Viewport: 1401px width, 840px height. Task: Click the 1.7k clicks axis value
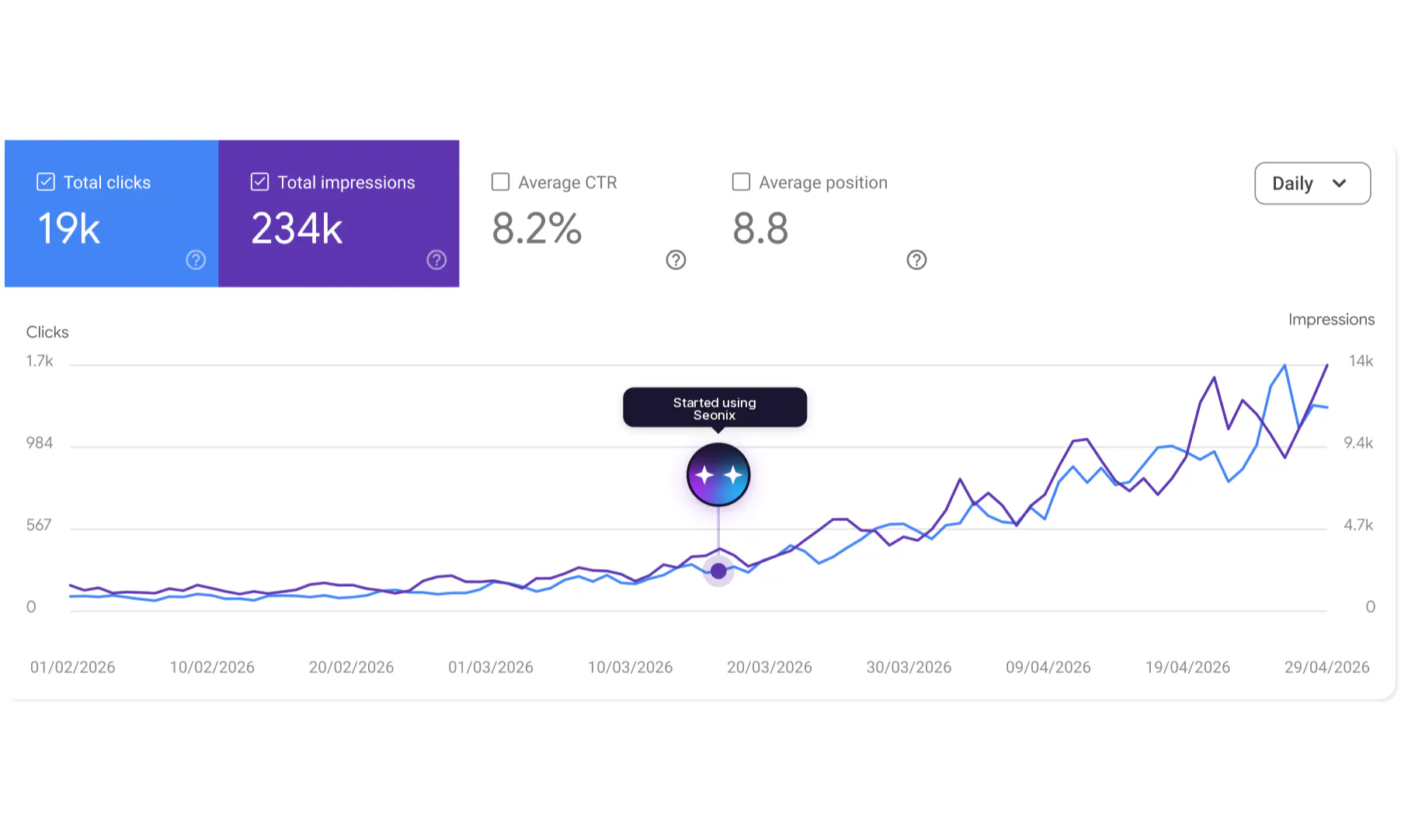click(40, 361)
